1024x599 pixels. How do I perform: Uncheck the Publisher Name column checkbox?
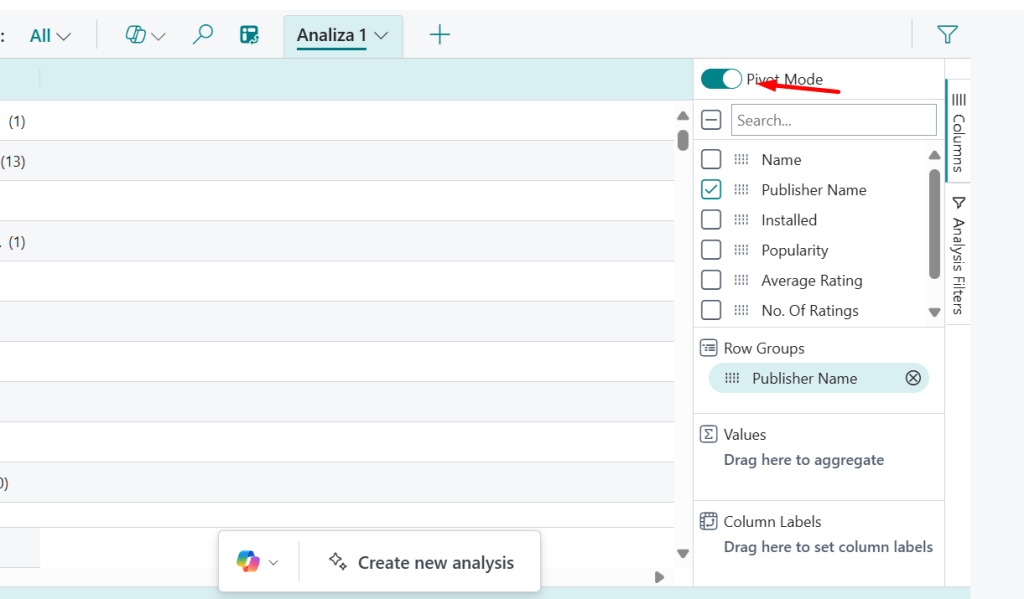pos(711,190)
